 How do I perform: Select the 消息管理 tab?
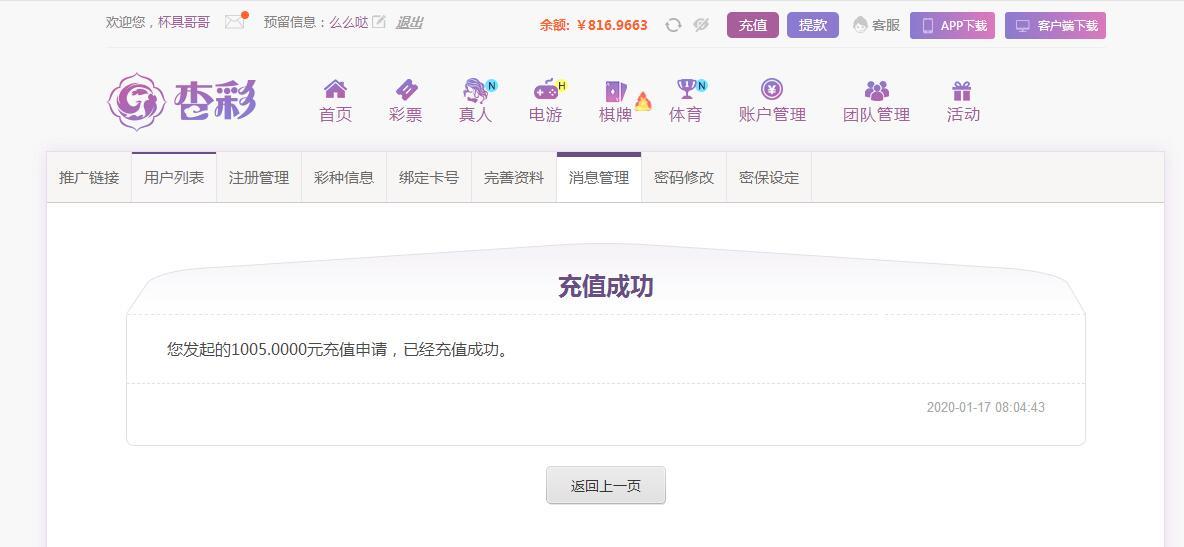pos(599,178)
